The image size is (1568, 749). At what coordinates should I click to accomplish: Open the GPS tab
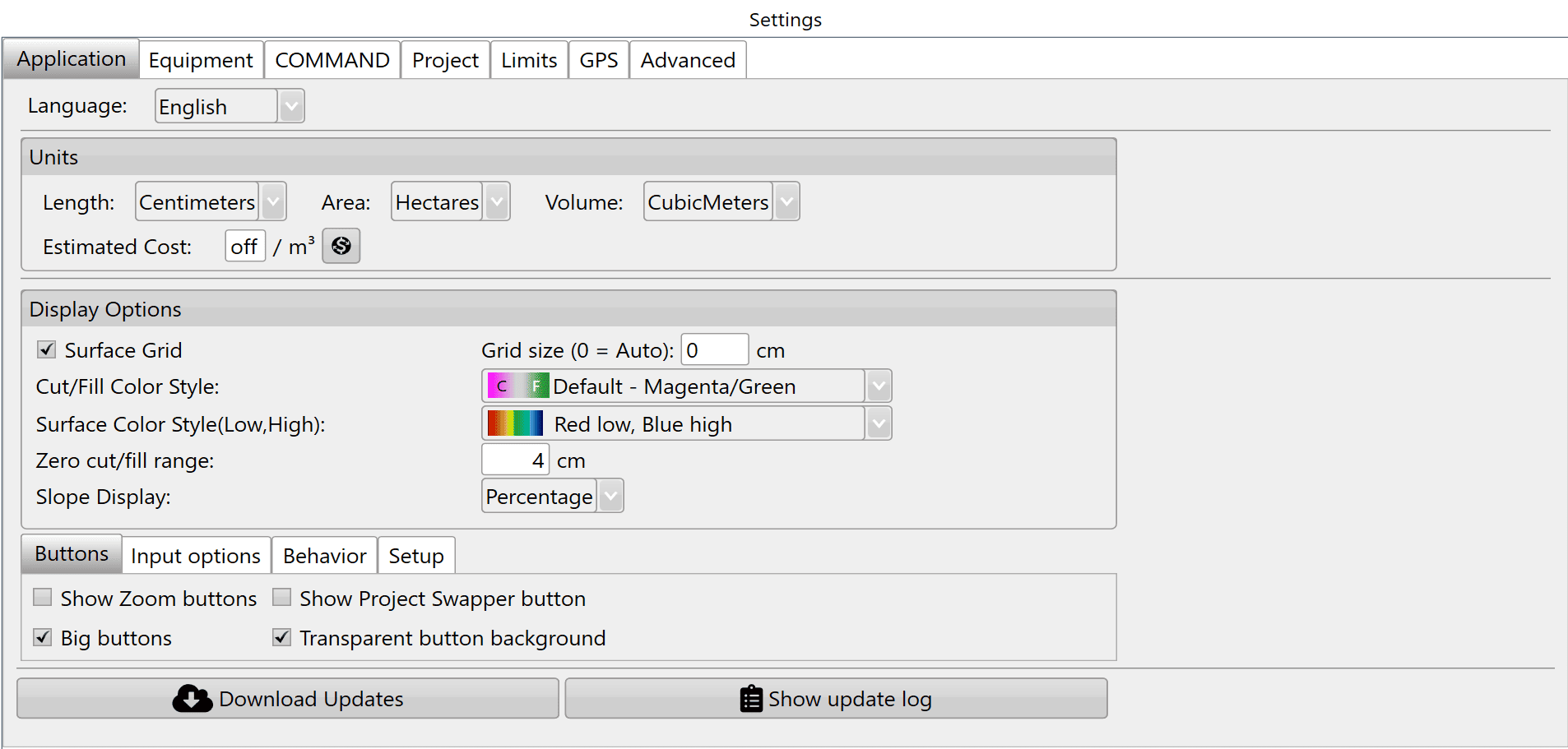pyautogui.click(x=599, y=60)
